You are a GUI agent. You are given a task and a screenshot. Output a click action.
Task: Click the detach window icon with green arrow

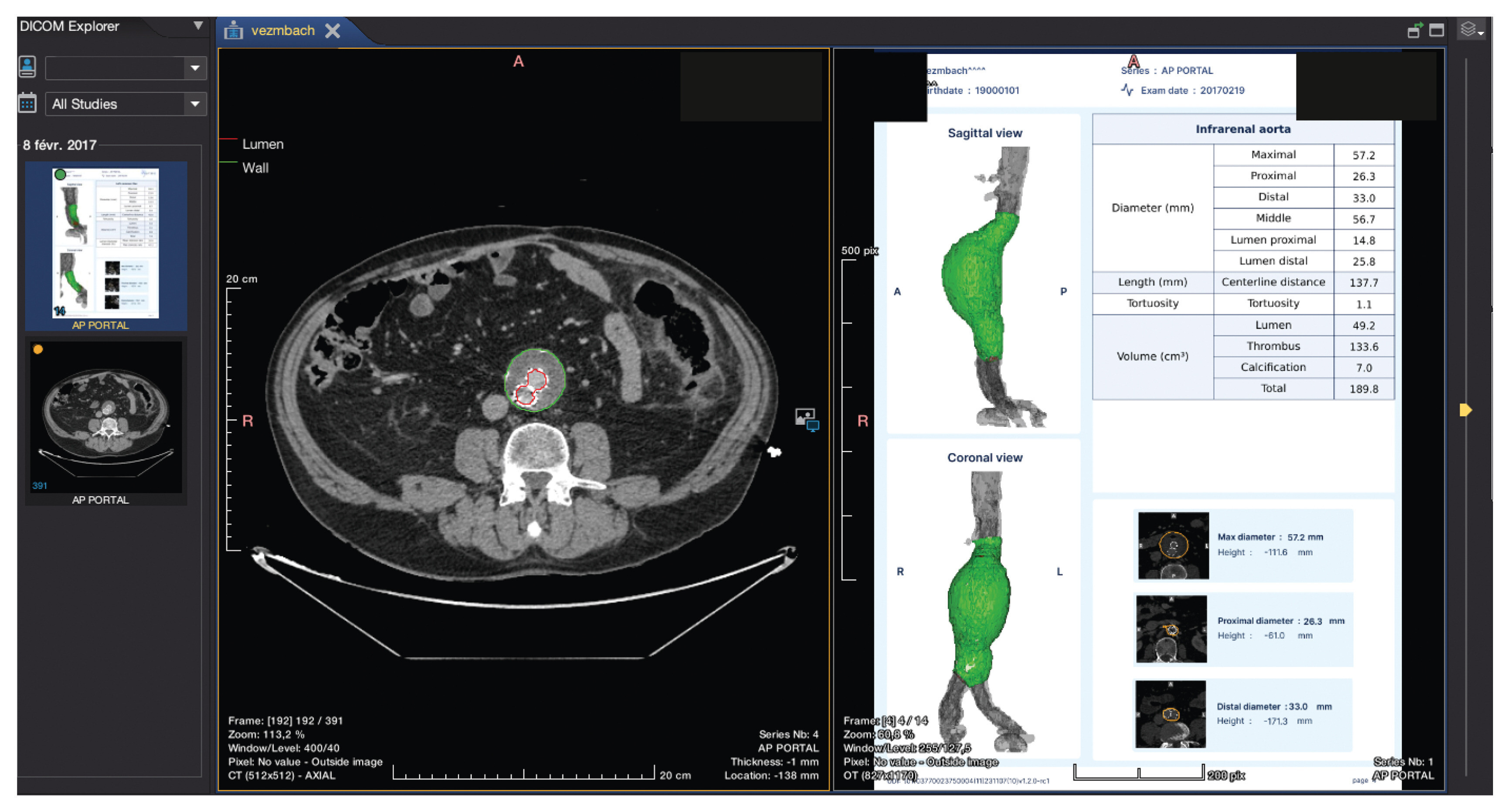tap(1415, 30)
